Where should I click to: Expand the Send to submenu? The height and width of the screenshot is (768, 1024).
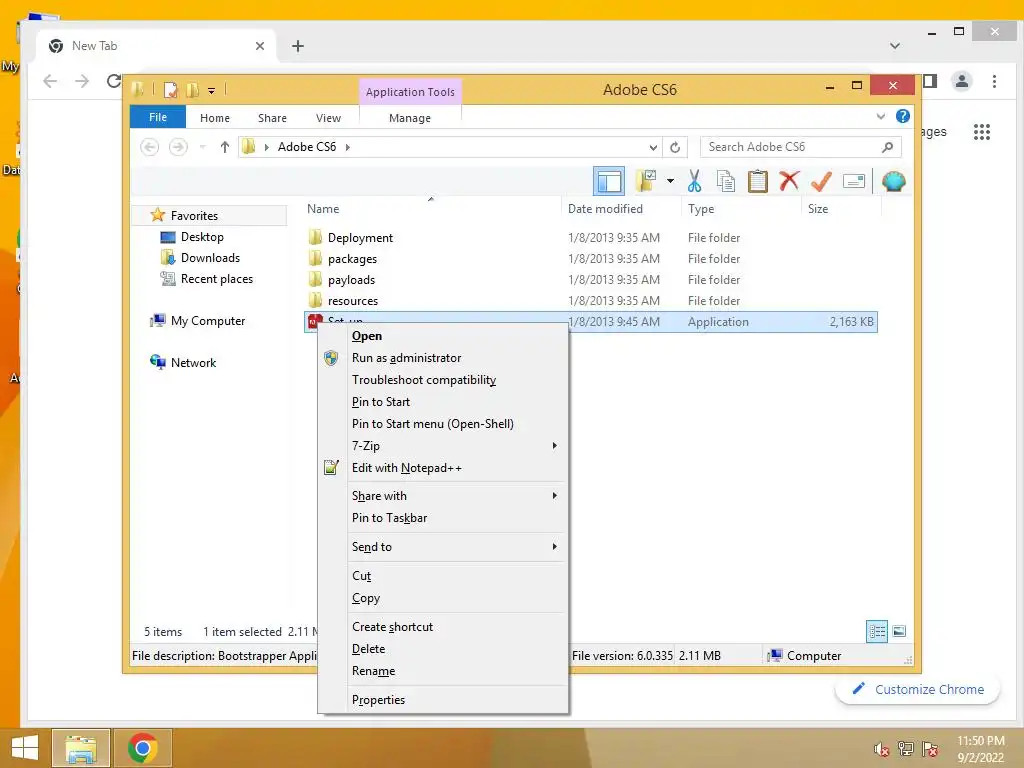(x=443, y=547)
